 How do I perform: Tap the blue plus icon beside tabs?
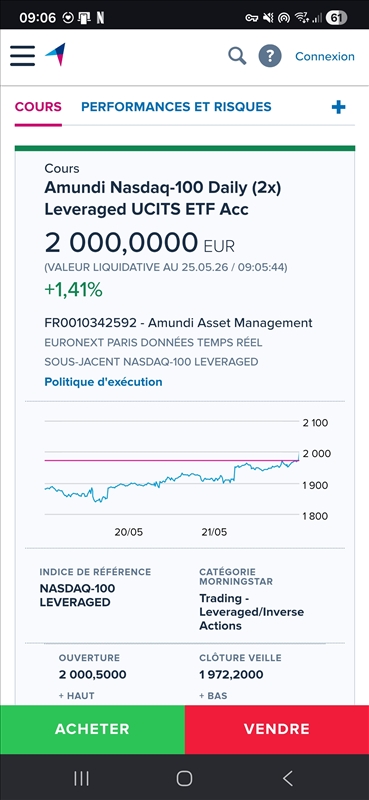(x=338, y=107)
